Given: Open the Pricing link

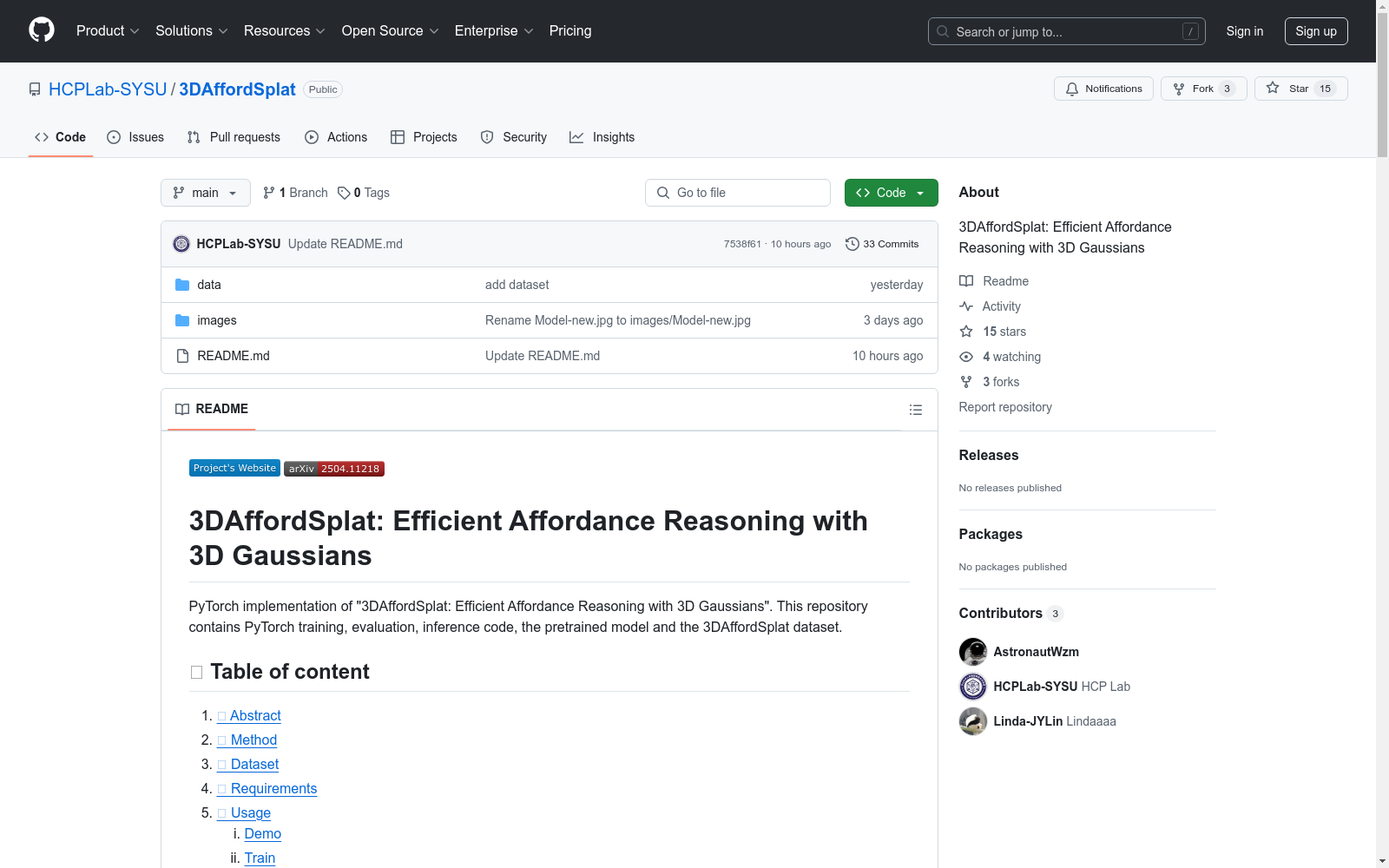Looking at the screenshot, I should point(570,30).
